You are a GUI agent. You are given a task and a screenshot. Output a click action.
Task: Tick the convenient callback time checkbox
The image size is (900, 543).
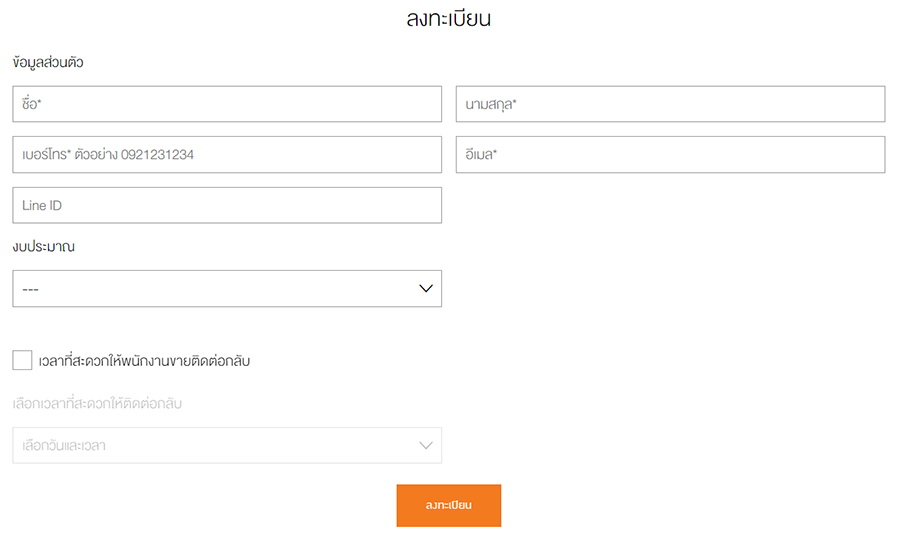22,360
